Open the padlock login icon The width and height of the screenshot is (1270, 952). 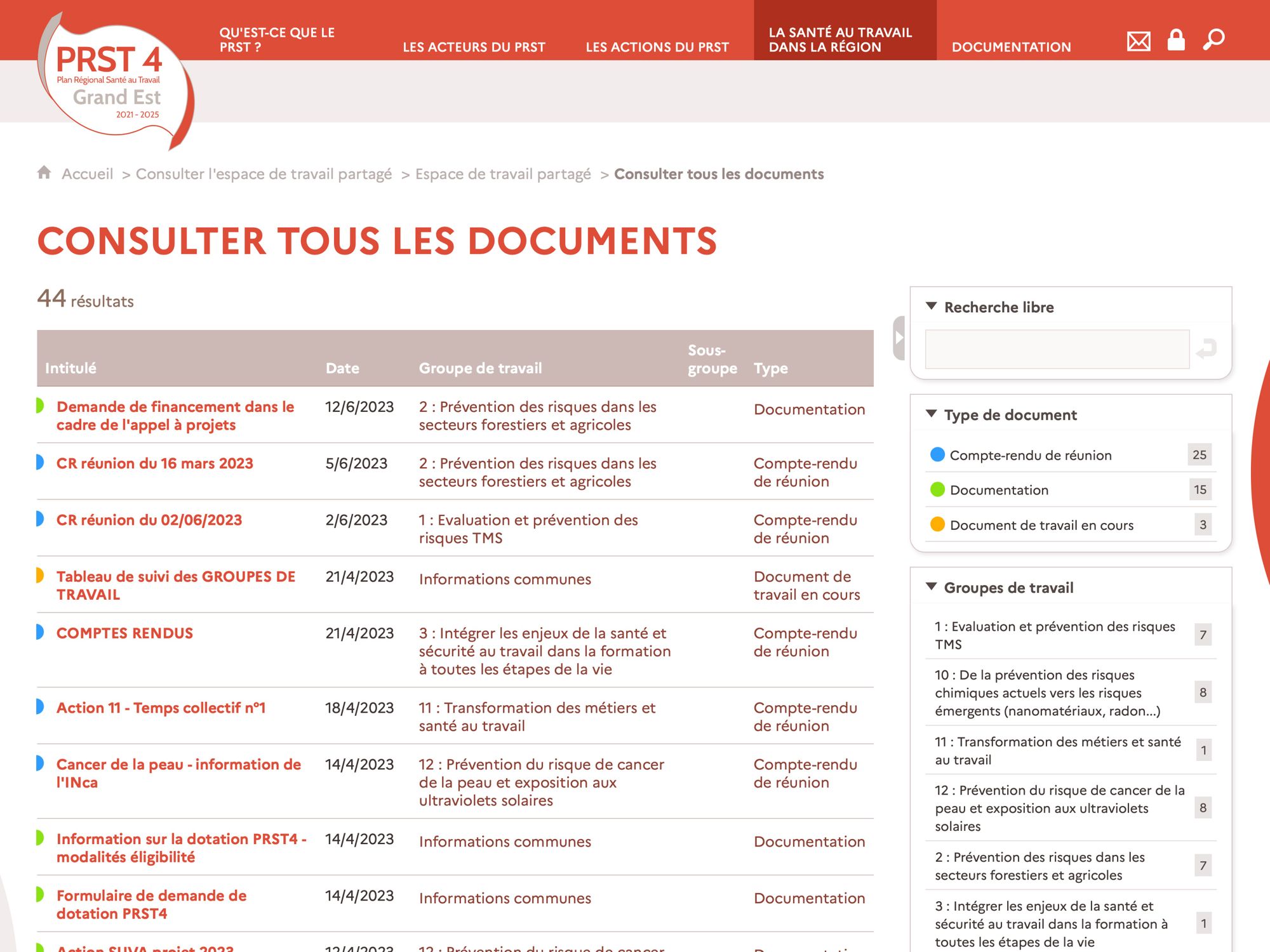1176,40
